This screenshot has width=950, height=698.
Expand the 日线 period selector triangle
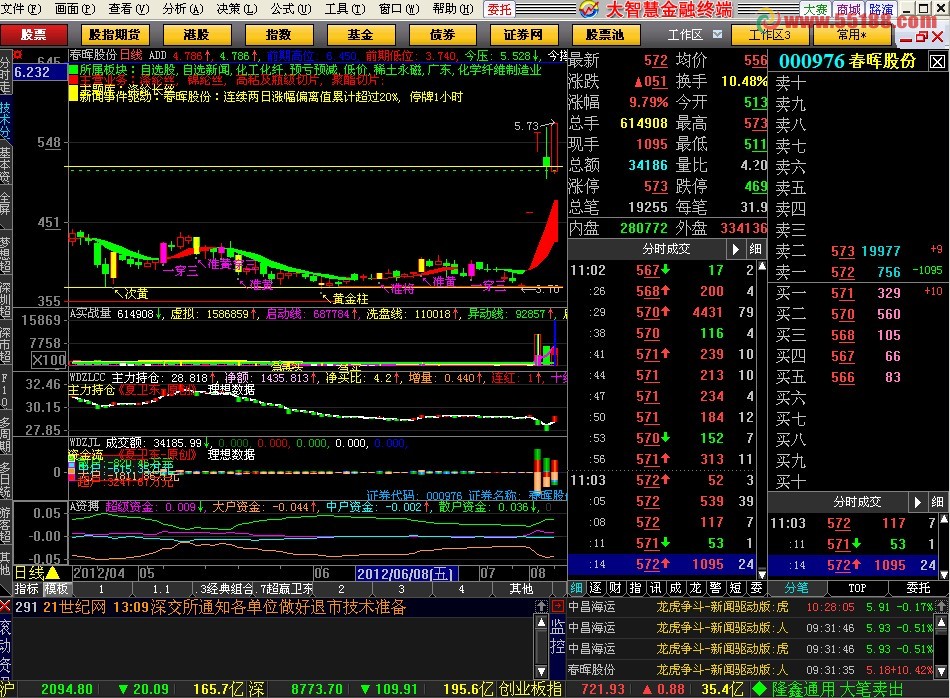[53, 573]
